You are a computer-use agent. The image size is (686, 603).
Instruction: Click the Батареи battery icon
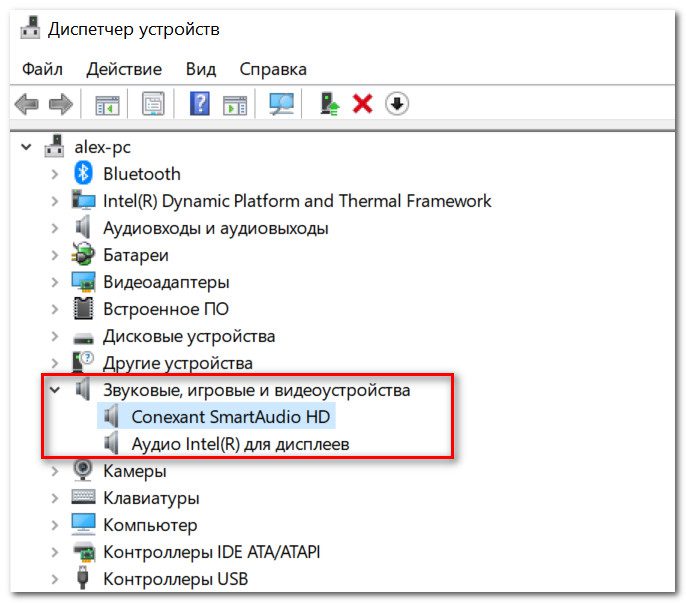pyautogui.click(x=83, y=254)
